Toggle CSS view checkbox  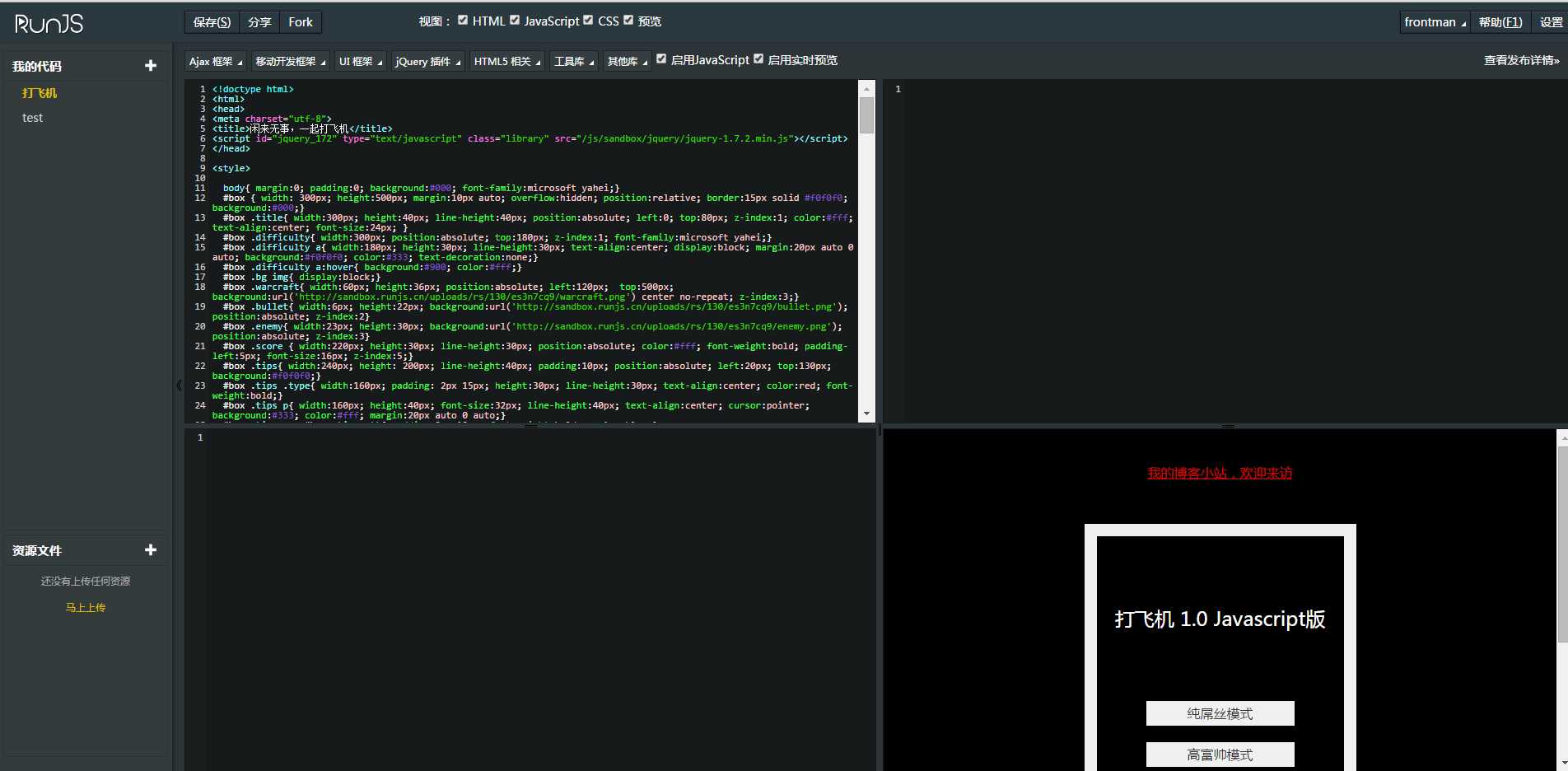(588, 20)
